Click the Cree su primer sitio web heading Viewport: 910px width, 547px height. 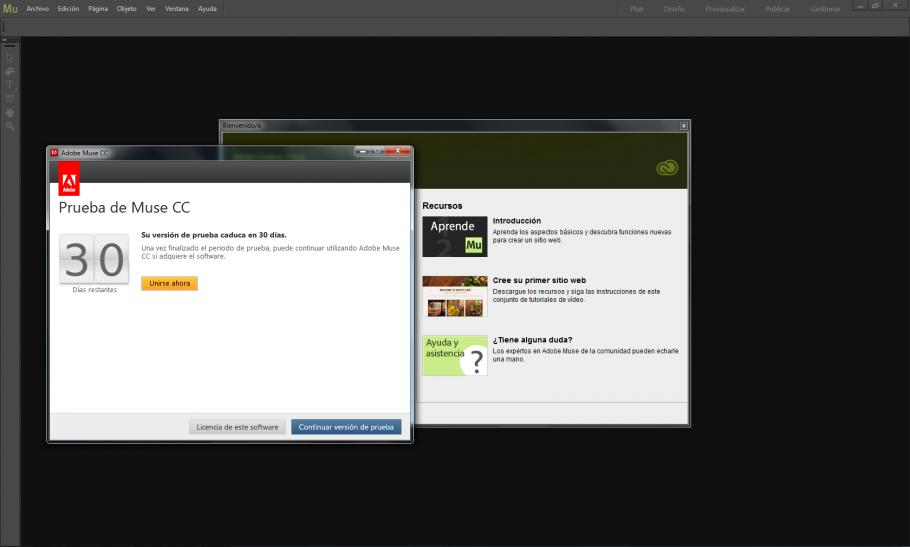click(x=539, y=280)
